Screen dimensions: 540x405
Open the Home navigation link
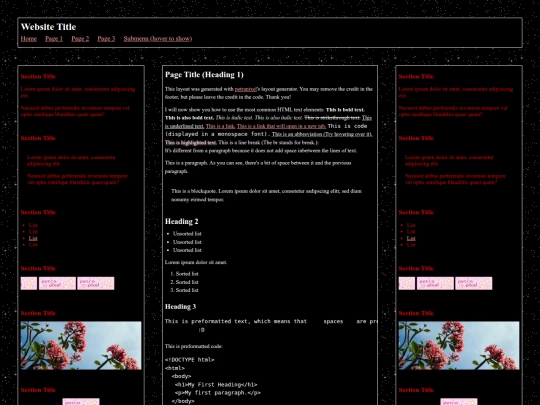[x=29, y=39]
